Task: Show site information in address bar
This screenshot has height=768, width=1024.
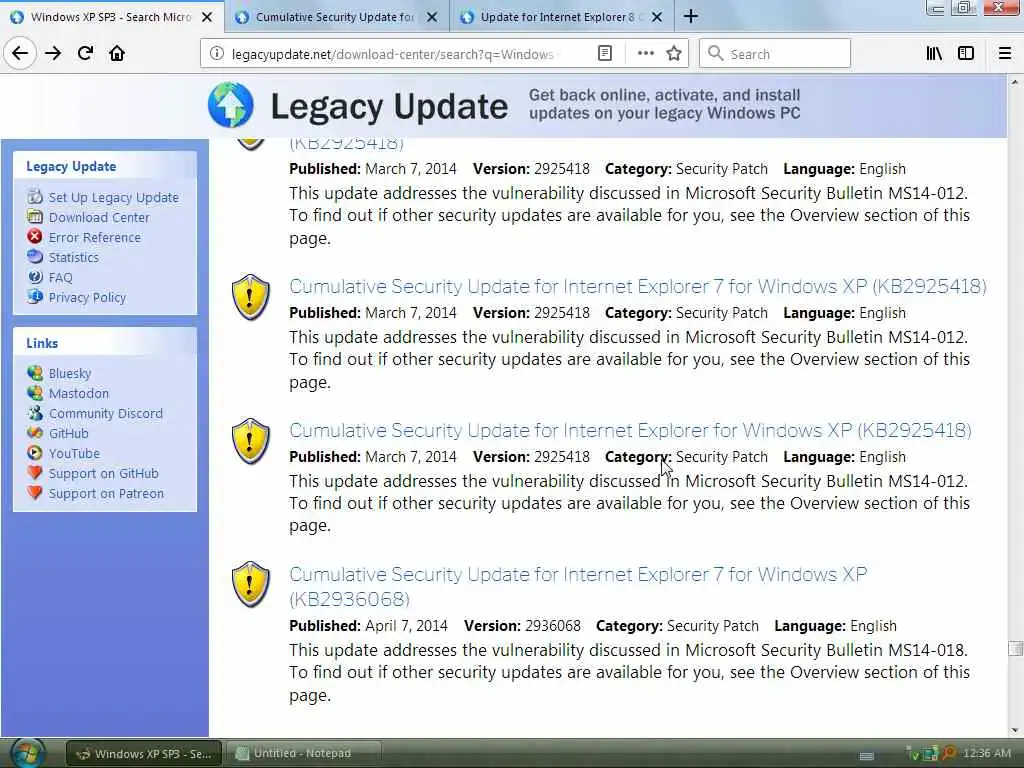Action: click(216, 54)
